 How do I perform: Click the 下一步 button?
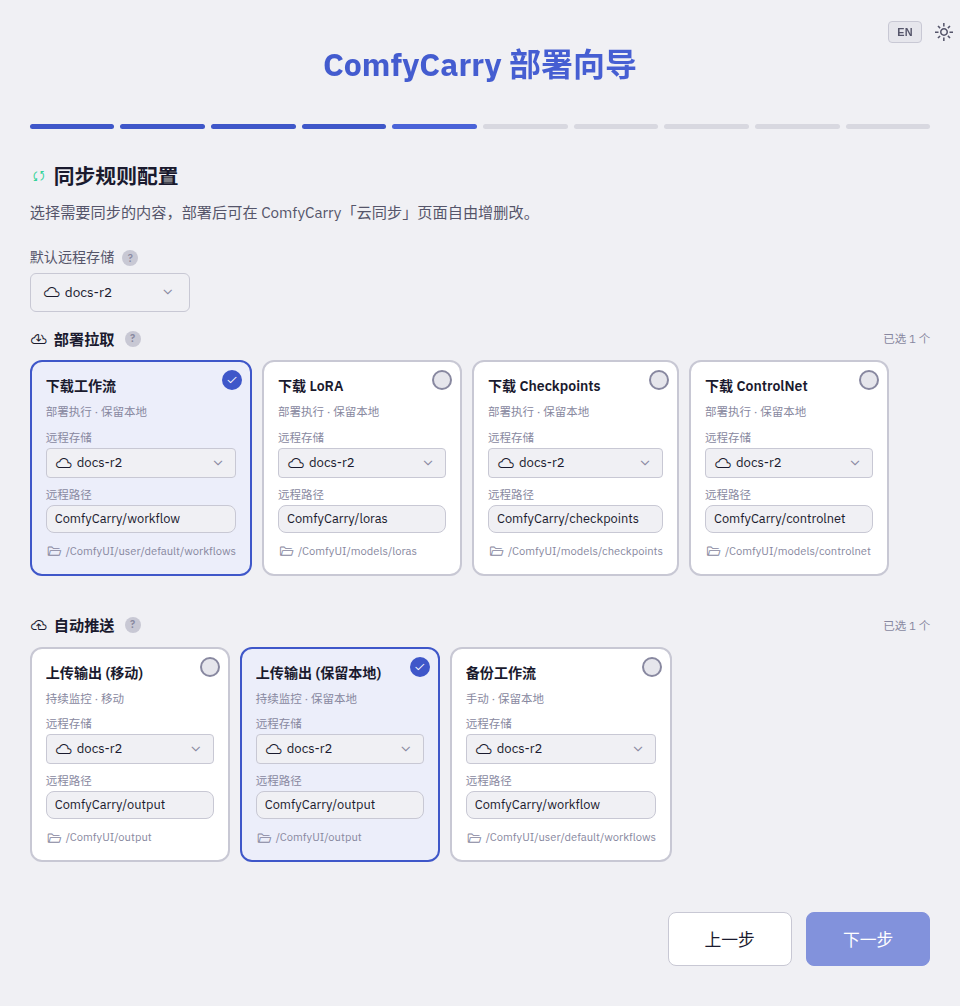coord(868,939)
